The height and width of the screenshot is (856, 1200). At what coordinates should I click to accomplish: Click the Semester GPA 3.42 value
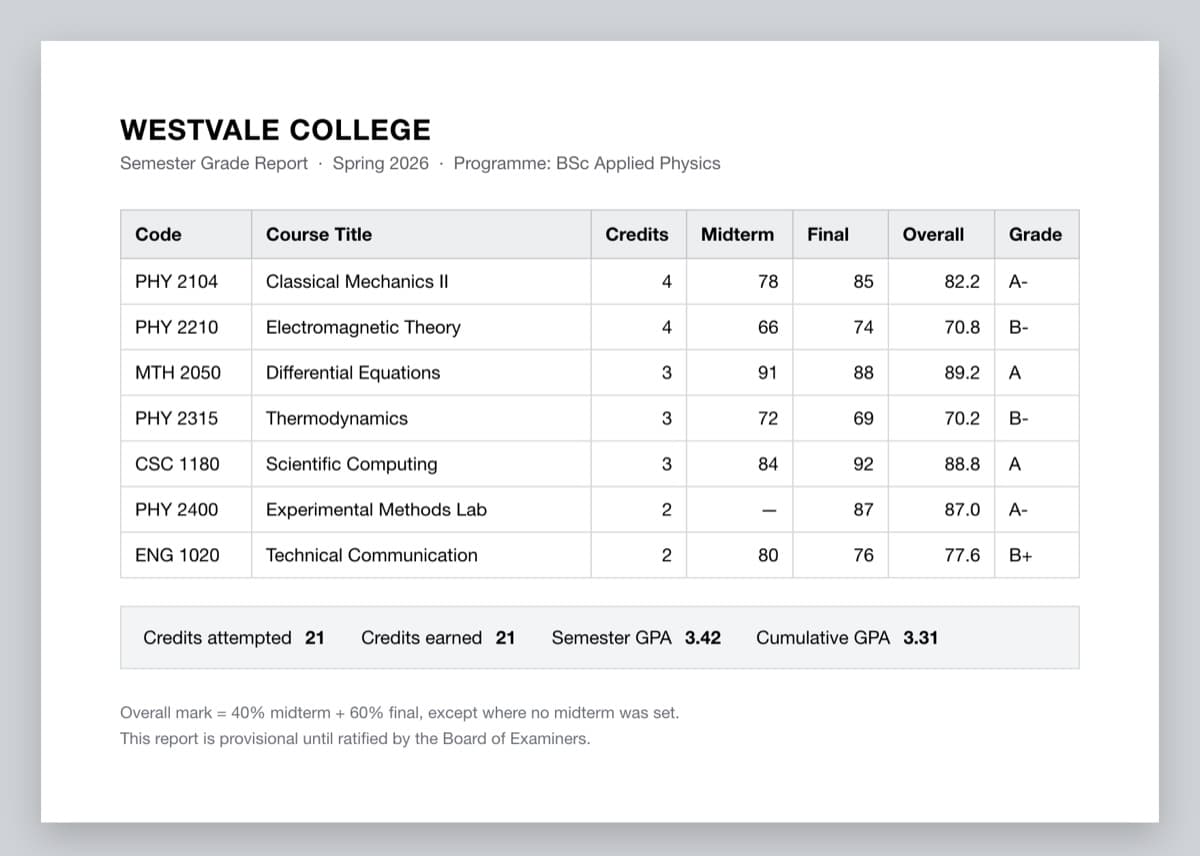703,638
